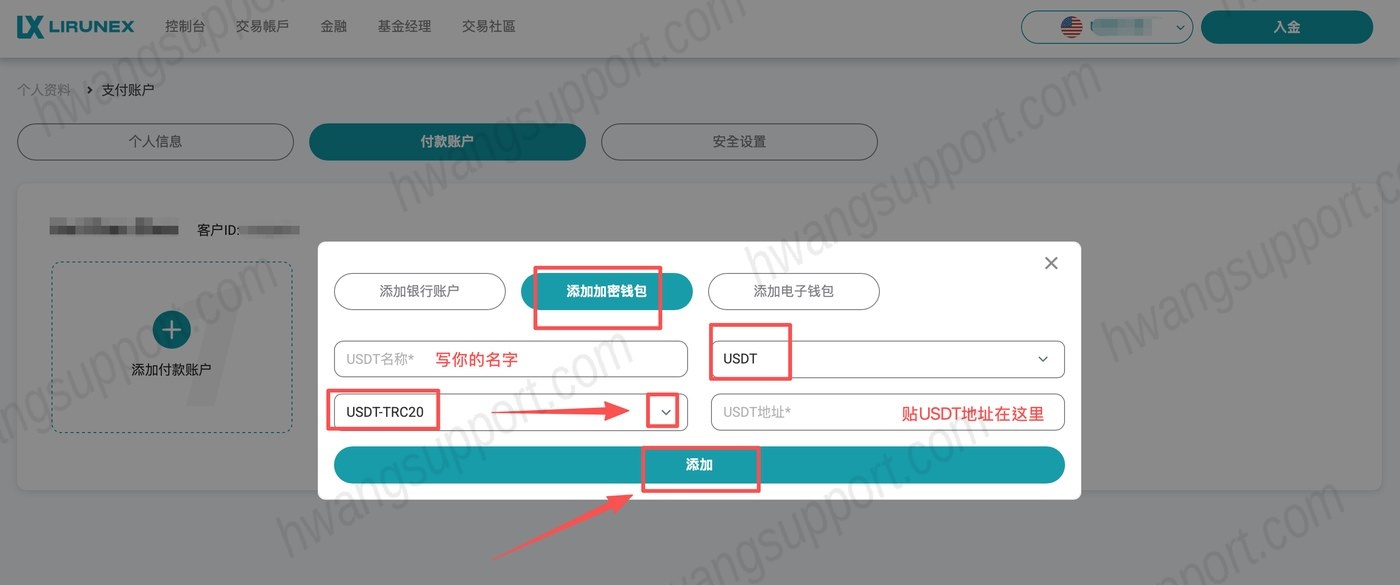
Task: Select the 添加电子钱包 option
Action: point(794,292)
